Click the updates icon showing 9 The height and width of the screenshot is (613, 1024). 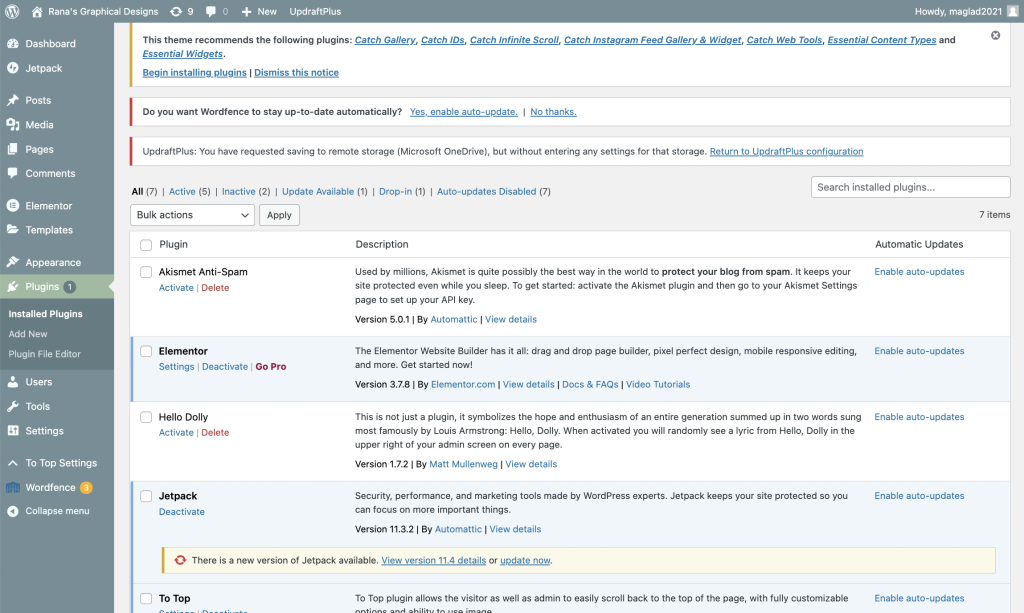[176, 11]
